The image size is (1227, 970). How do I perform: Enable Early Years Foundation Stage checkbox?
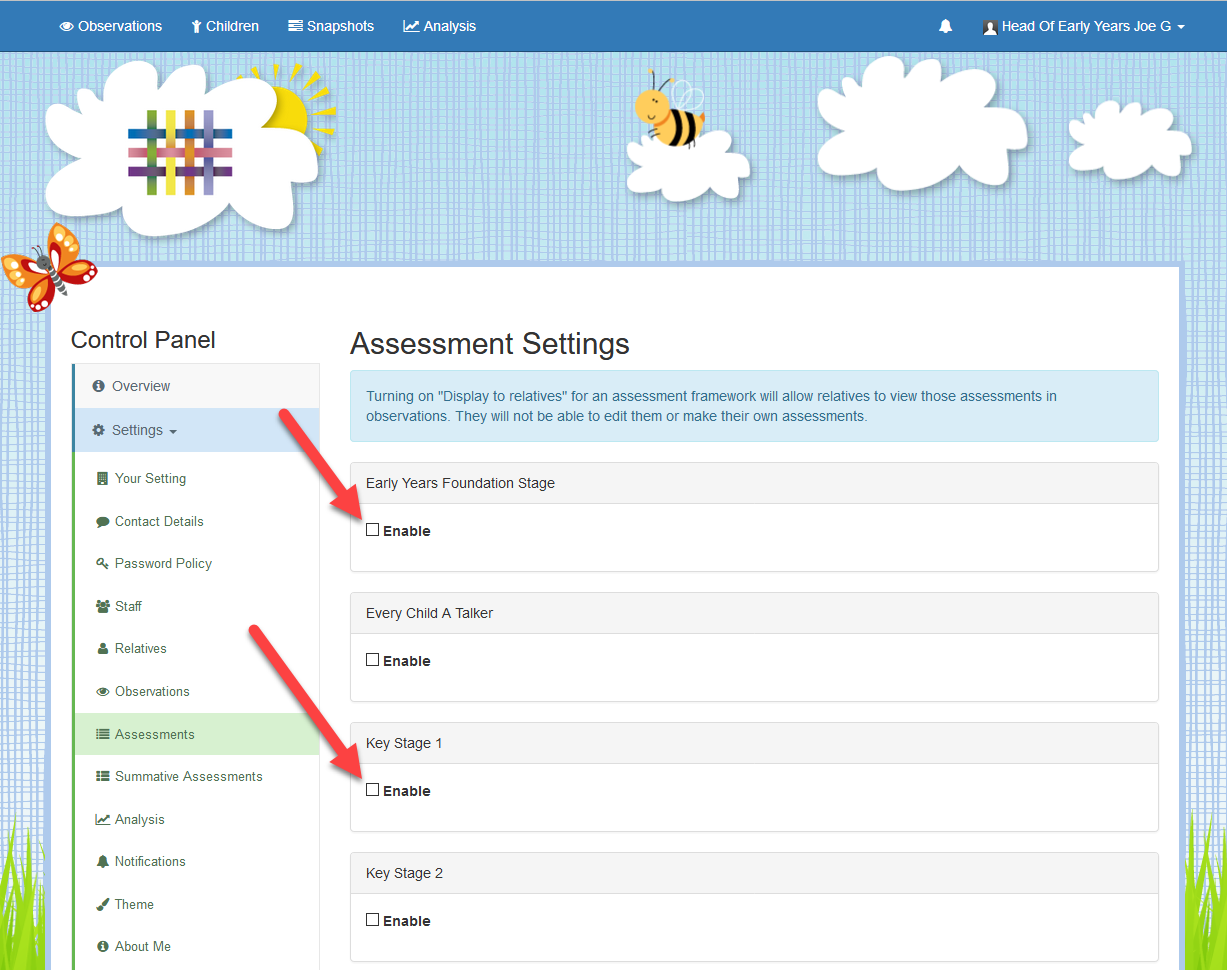click(372, 530)
